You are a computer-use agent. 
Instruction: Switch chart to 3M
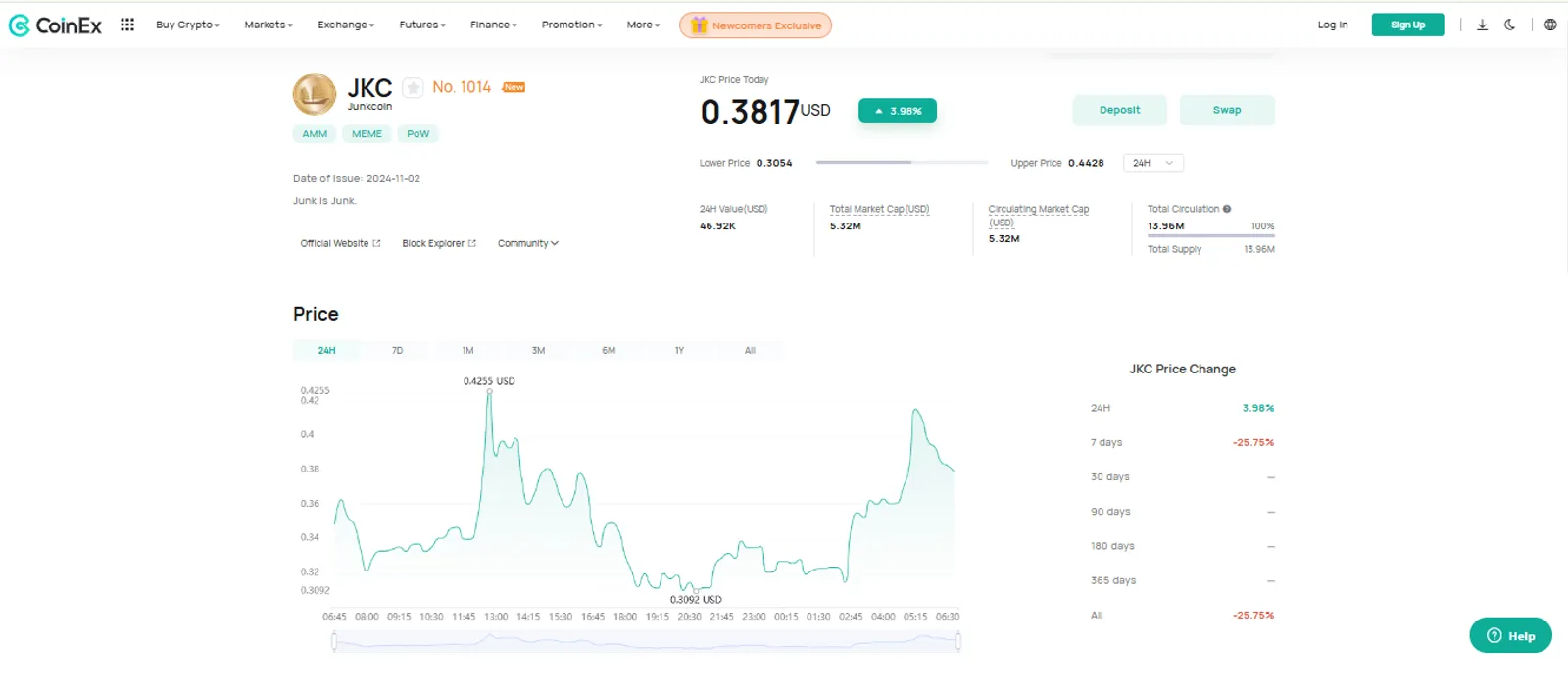tap(538, 350)
